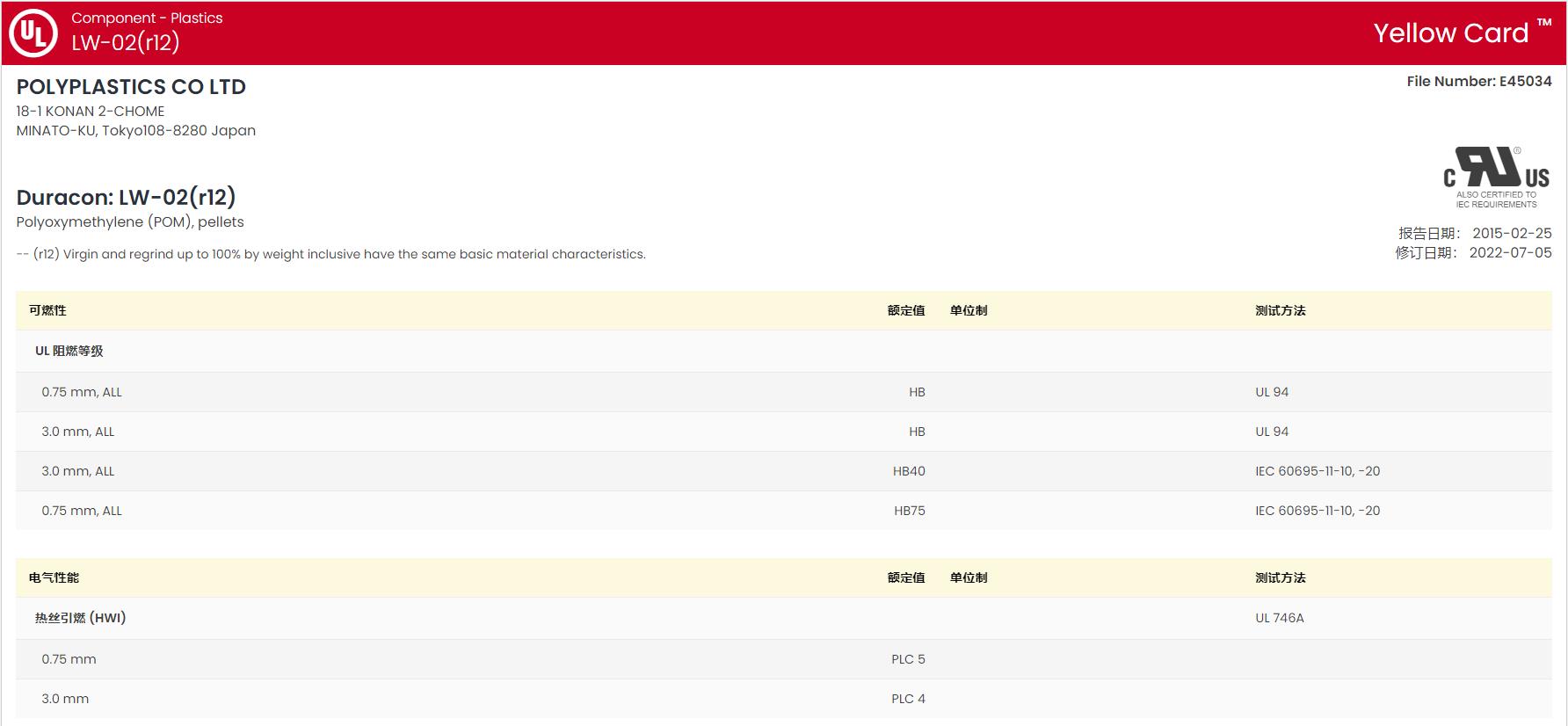Click UL 94 method in the 0.75 mm row
Image resolution: width=1568 pixels, height=726 pixels.
pyautogui.click(x=1272, y=392)
